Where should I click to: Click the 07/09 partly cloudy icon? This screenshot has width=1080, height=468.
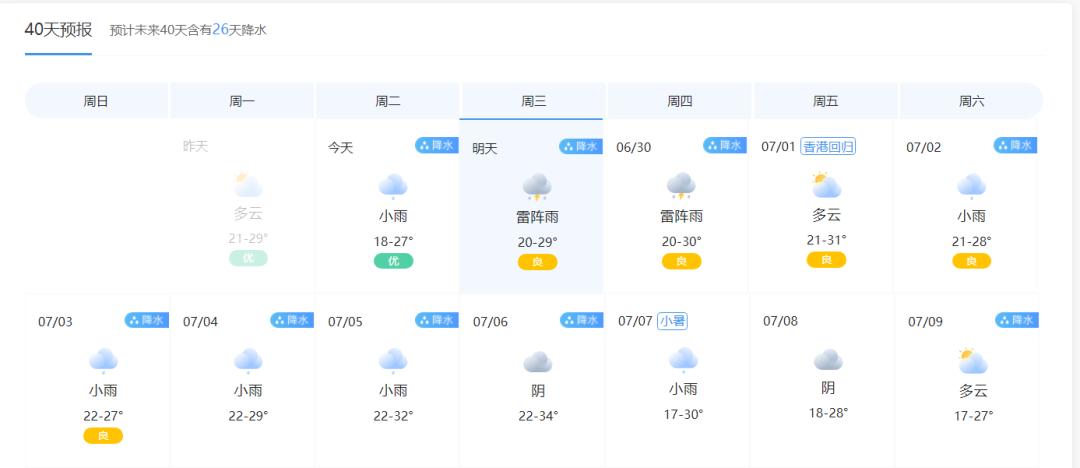click(972, 361)
